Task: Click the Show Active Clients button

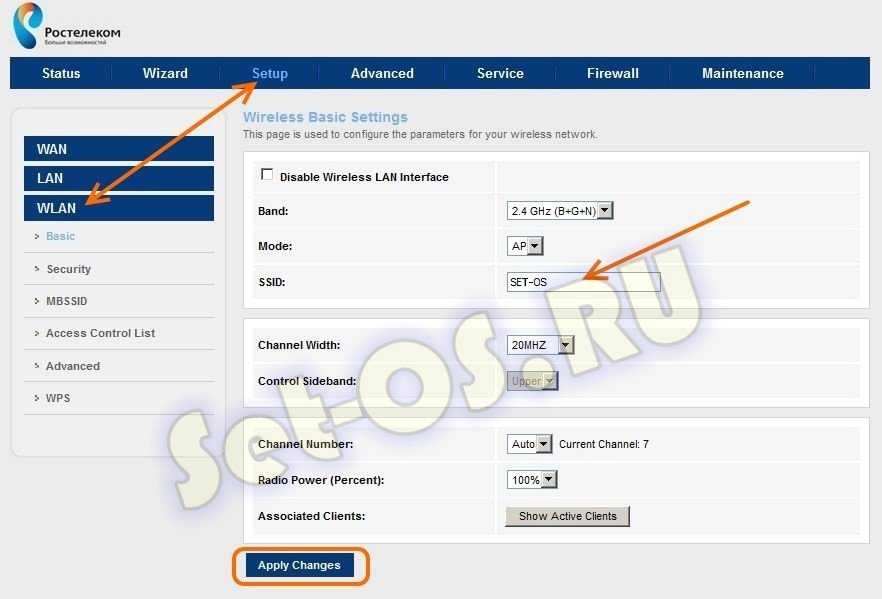Action: point(567,516)
